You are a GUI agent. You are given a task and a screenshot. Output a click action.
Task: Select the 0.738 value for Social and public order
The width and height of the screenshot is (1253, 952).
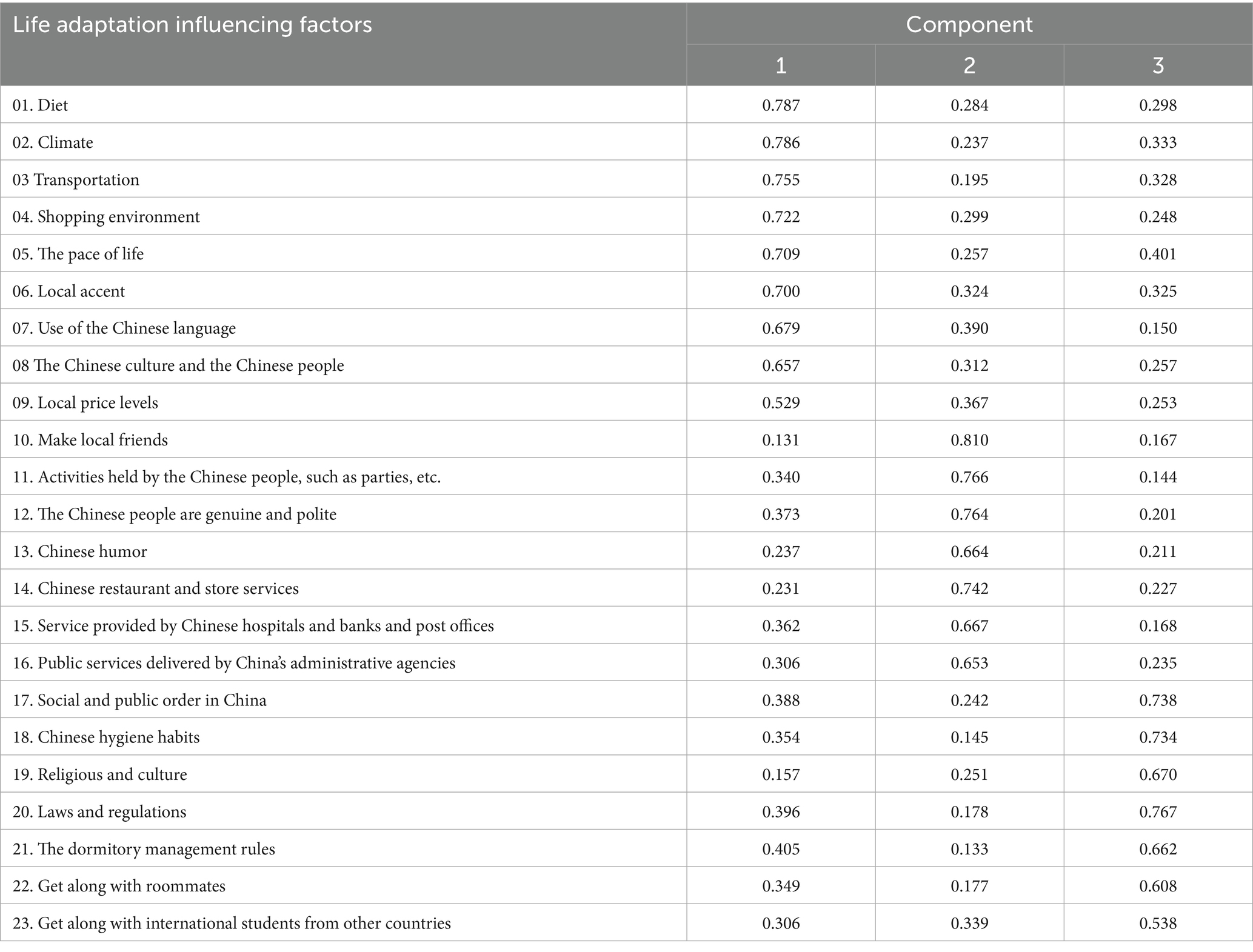(x=1157, y=701)
